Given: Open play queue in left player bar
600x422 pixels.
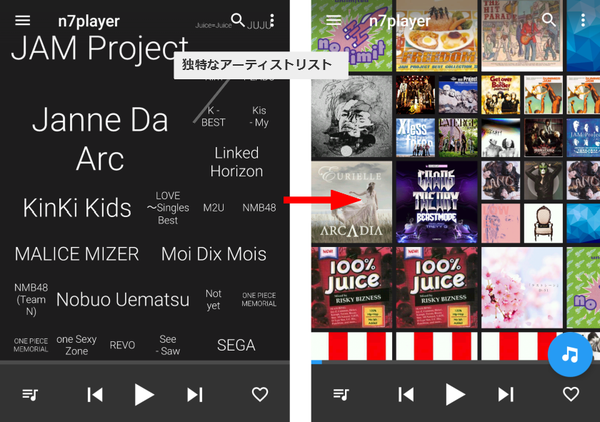Looking at the screenshot, I should [30, 394].
